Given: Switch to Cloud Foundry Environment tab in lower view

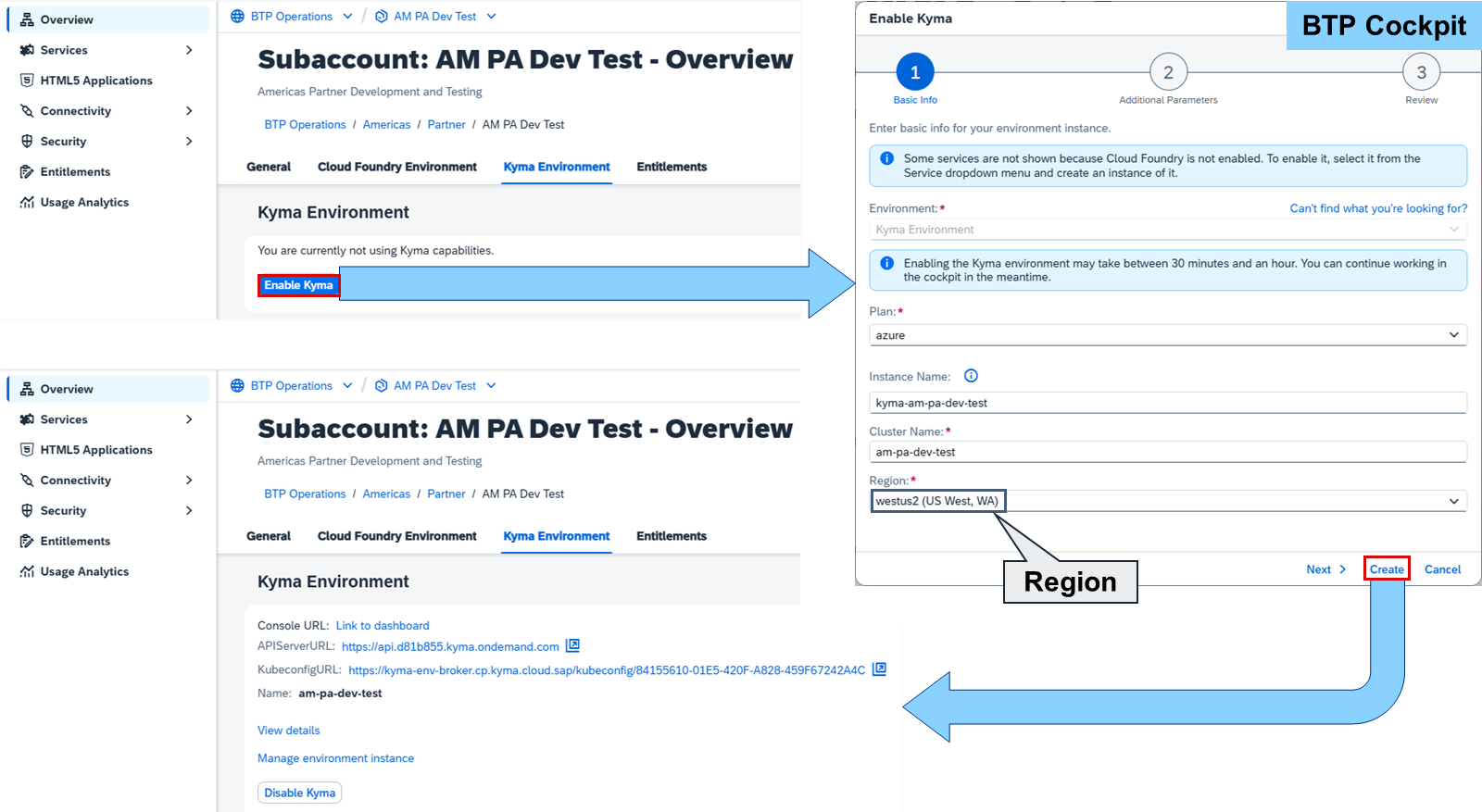Looking at the screenshot, I should (397, 536).
